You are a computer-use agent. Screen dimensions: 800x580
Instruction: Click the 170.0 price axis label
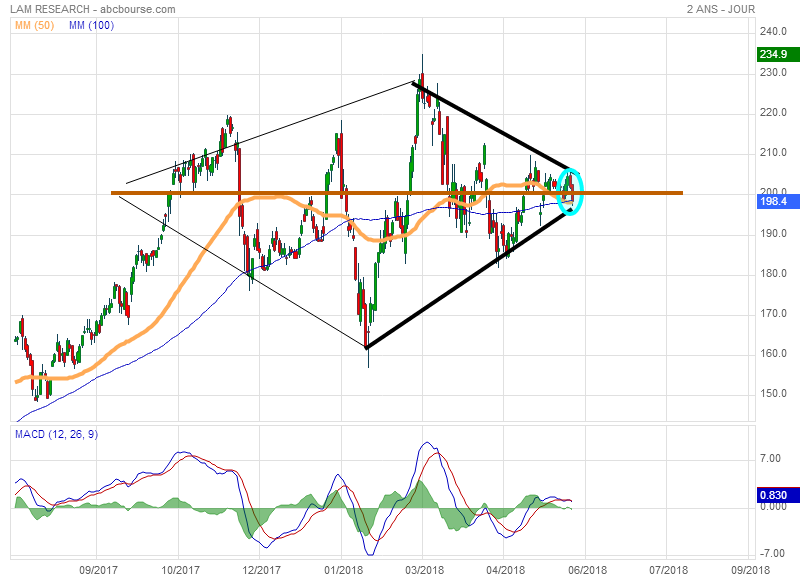pyautogui.click(x=773, y=313)
